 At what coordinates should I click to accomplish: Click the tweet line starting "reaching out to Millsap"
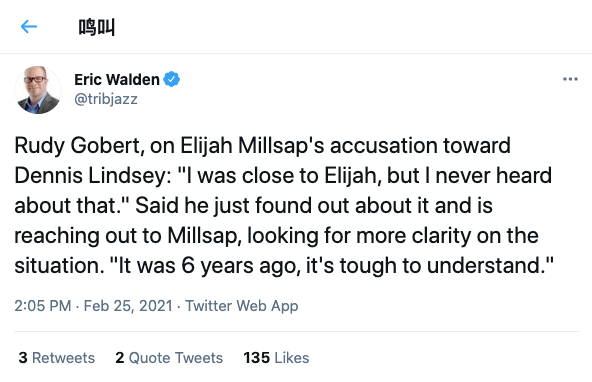[276, 236]
